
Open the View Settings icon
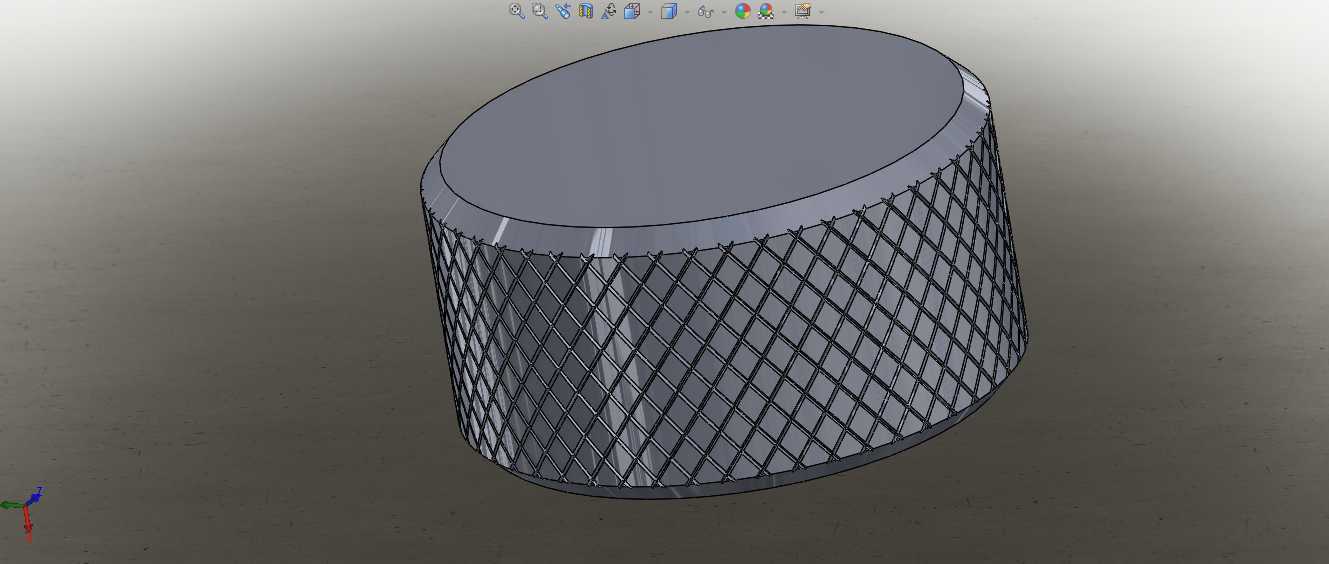[802, 11]
